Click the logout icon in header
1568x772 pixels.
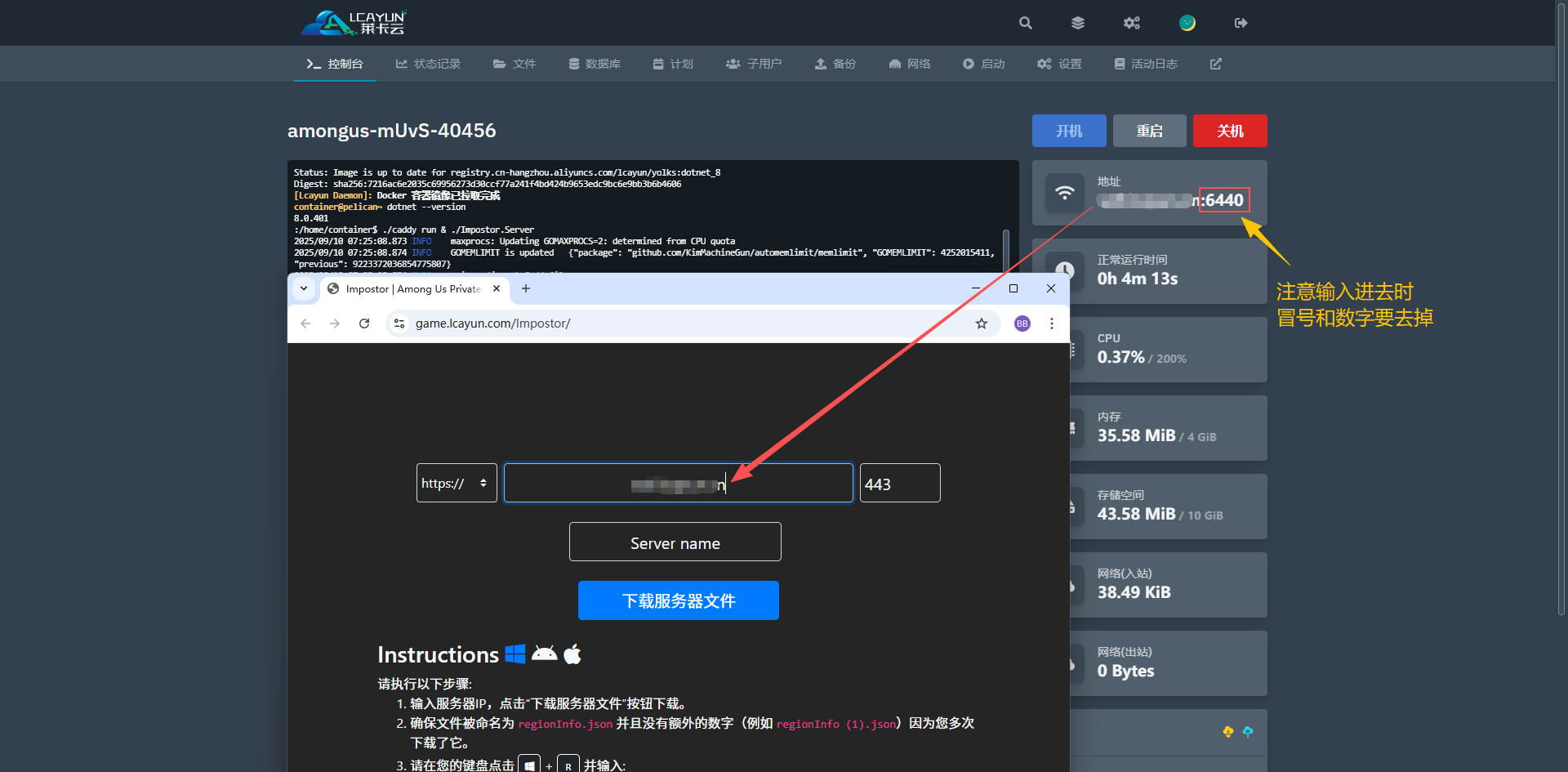pyautogui.click(x=1241, y=23)
